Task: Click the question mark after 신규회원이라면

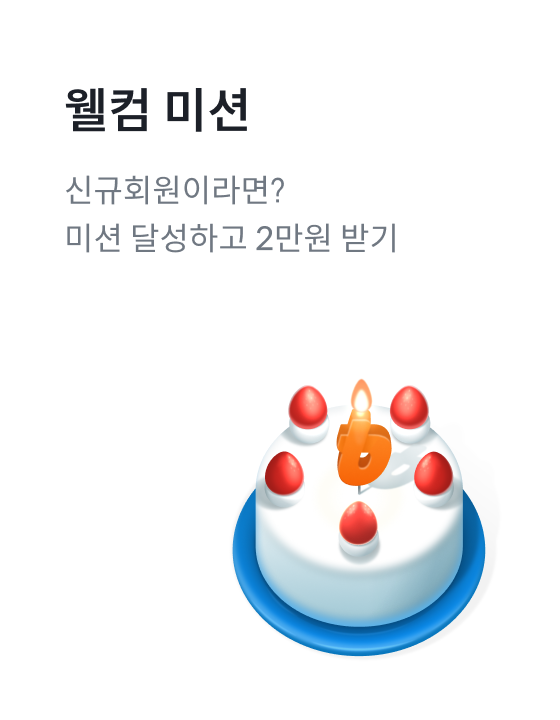Action: pyautogui.click(x=279, y=190)
